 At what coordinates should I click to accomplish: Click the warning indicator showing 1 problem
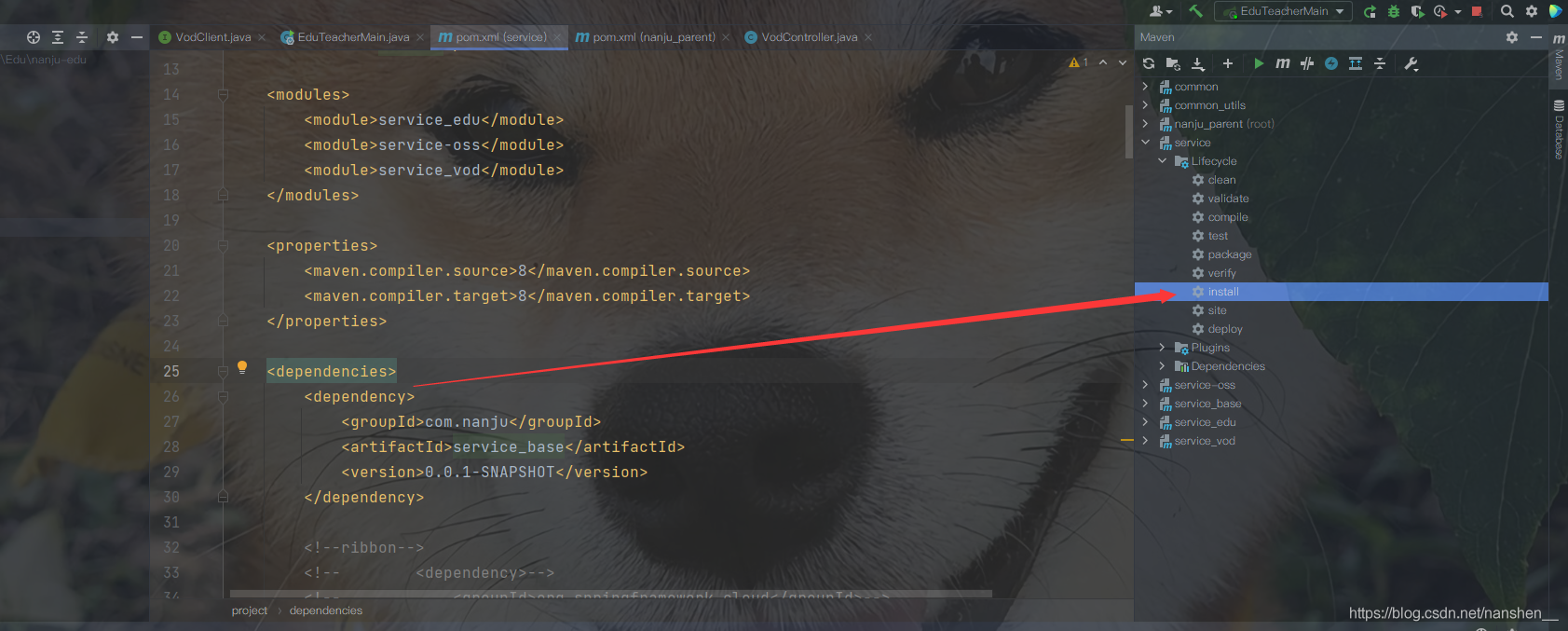(1079, 62)
